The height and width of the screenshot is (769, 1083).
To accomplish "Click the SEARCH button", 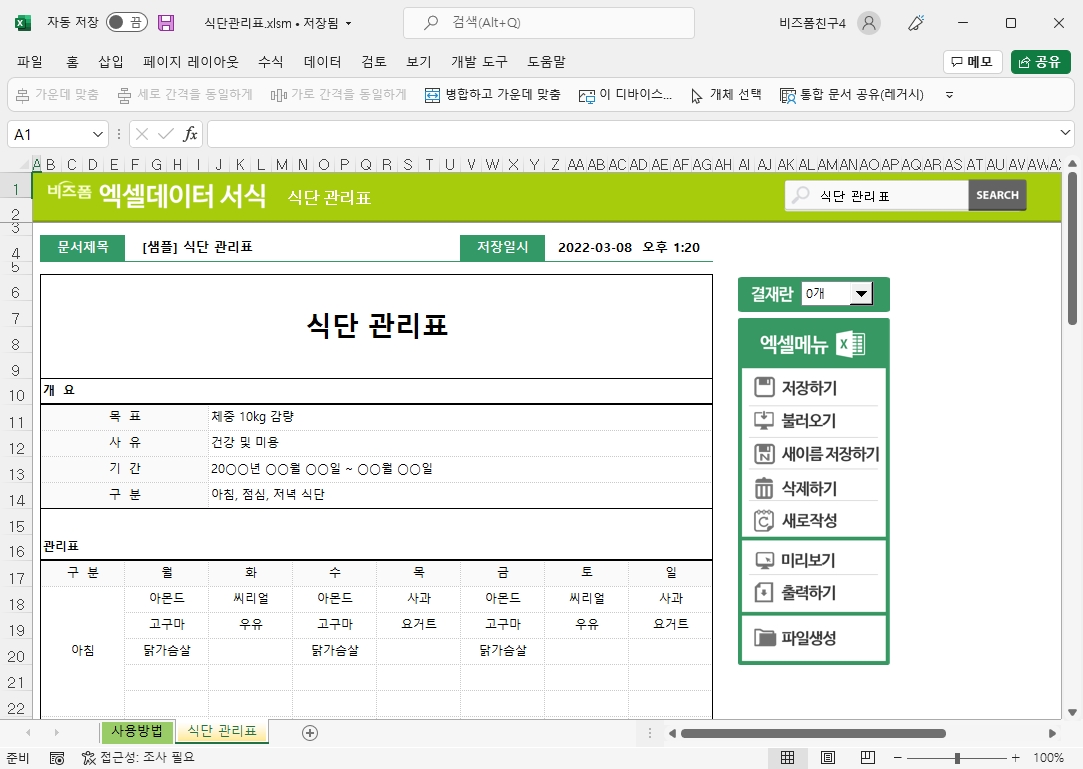I will [997, 195].
